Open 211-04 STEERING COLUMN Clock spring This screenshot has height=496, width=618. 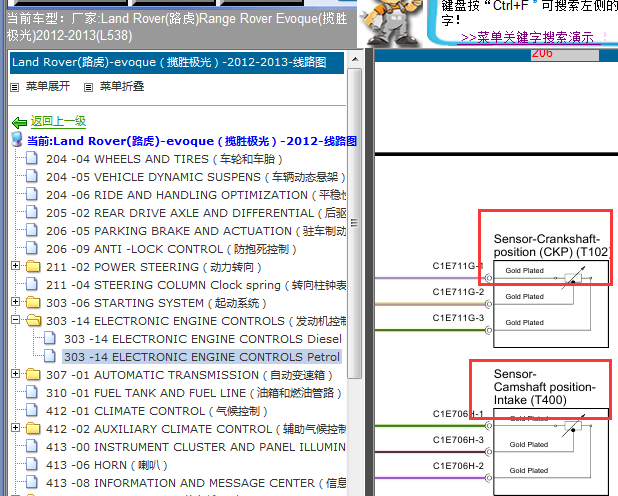click(x=196, y=285)
